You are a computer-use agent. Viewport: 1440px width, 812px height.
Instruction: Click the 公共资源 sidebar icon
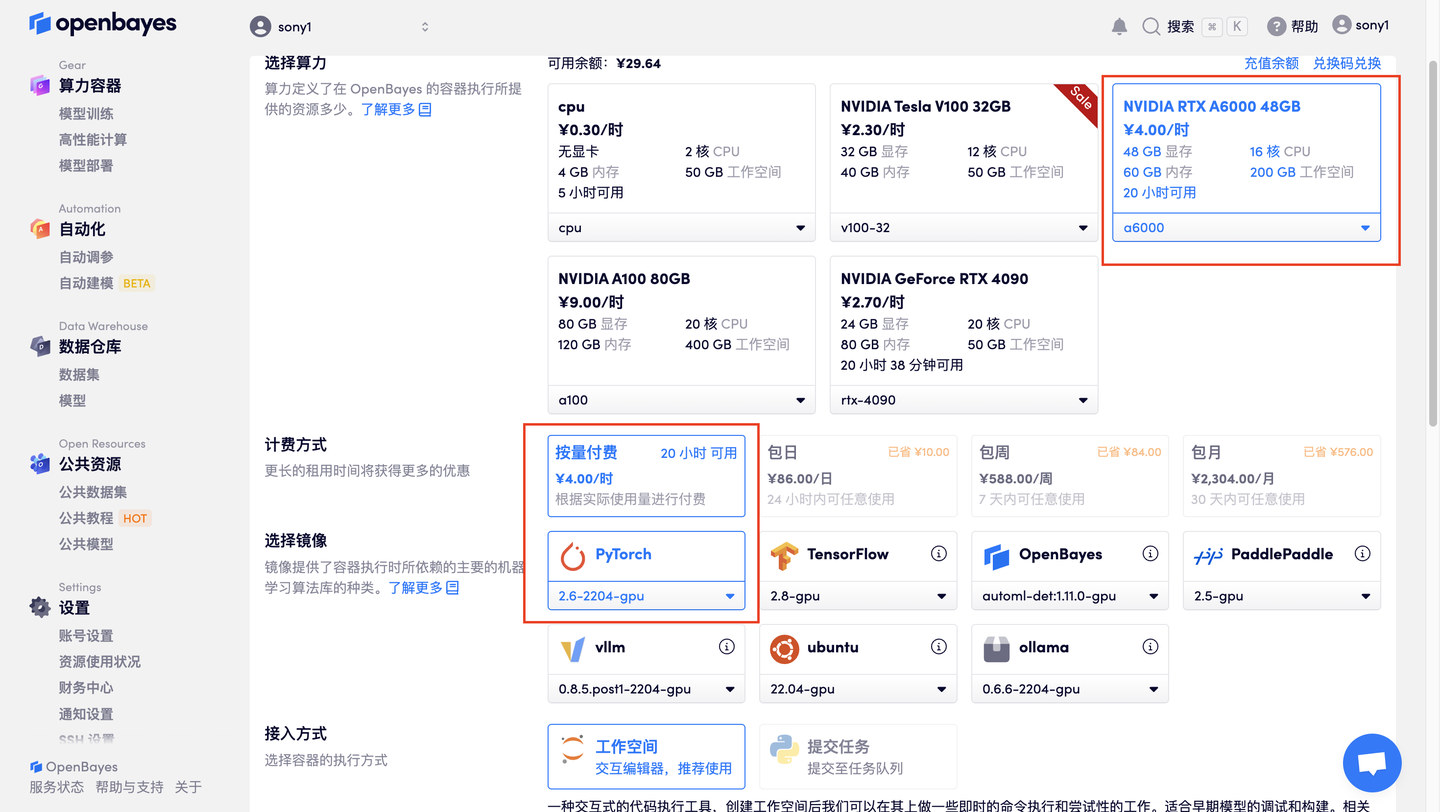pyautogui.click(x=40, y=464)
